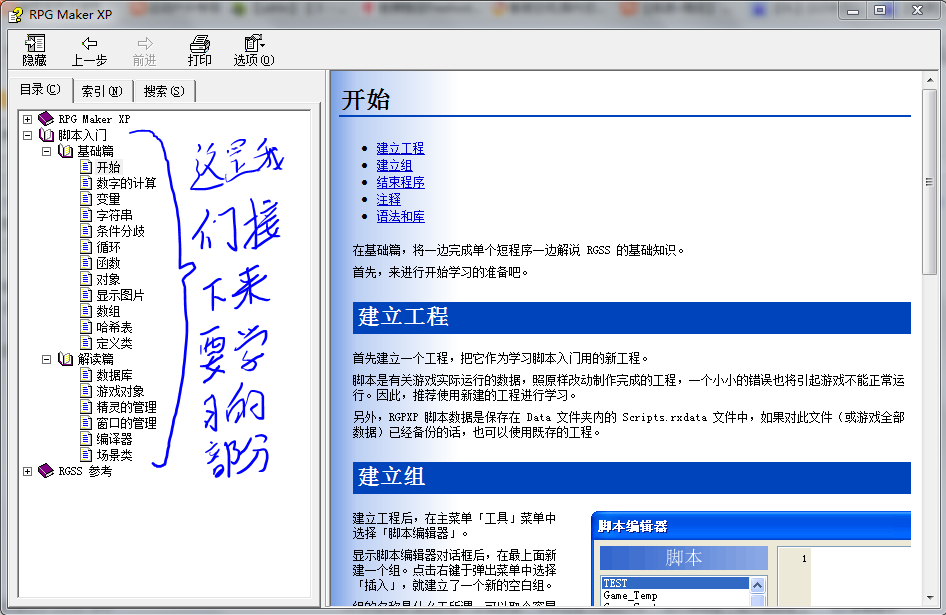
Task: Select the 对象 topic in the tree
Action: (109, 279)
